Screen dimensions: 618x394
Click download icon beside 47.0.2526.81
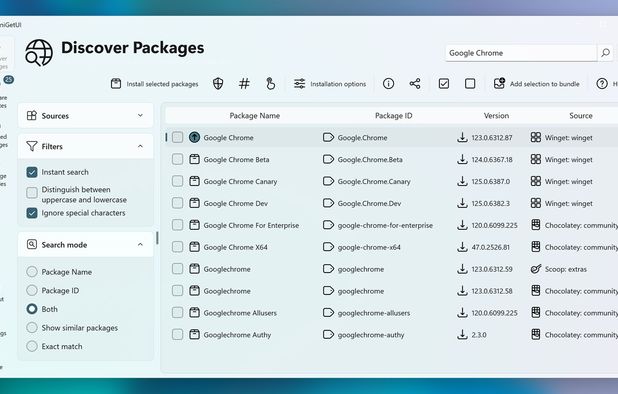coord(462,247)
